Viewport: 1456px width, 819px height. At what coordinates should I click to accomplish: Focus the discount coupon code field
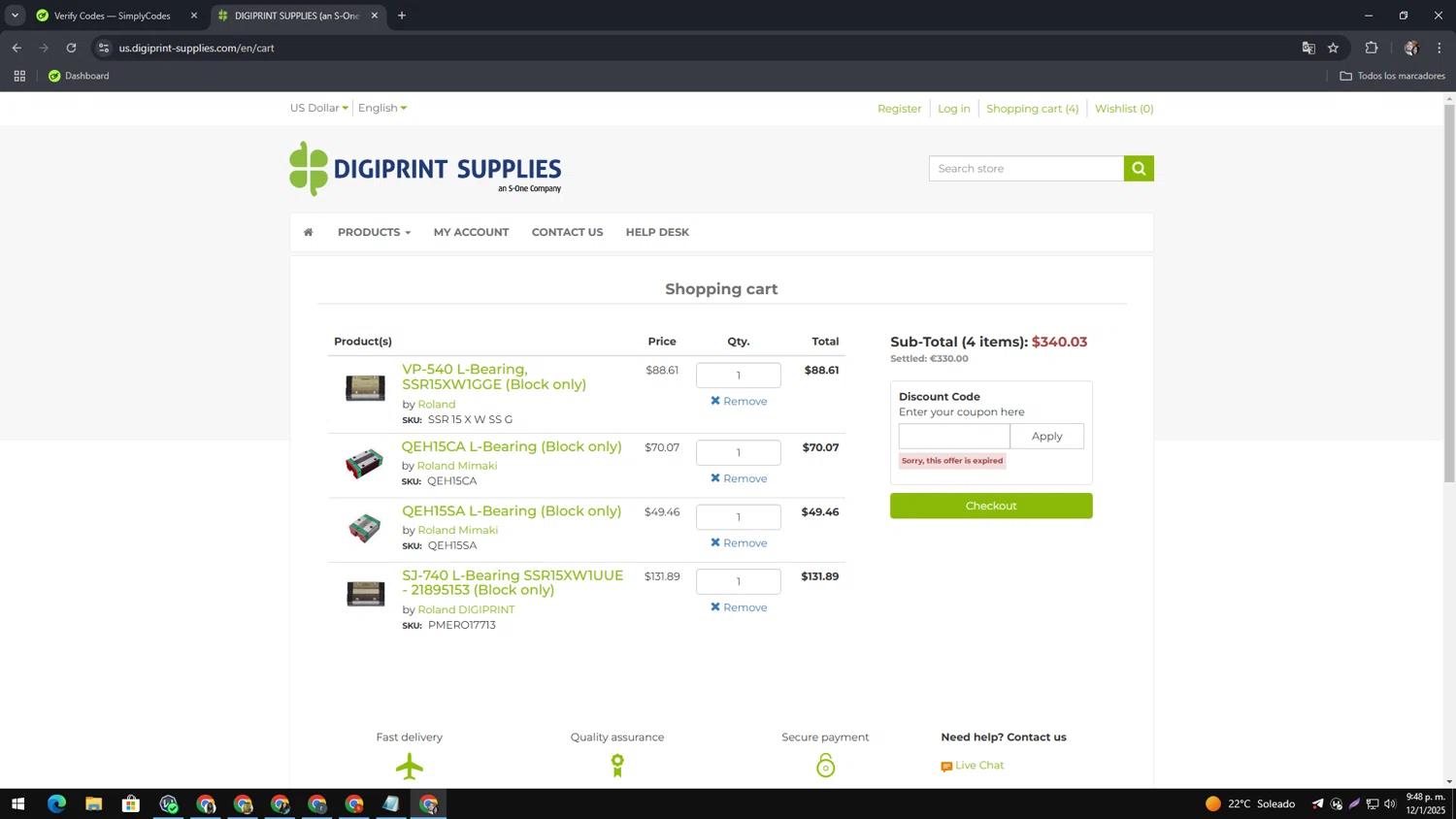pos(954,436)
